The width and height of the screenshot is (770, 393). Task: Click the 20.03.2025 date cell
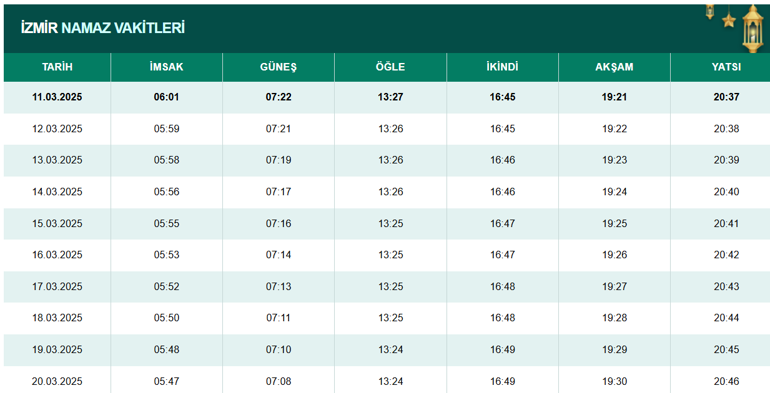(x=57, y=381)
